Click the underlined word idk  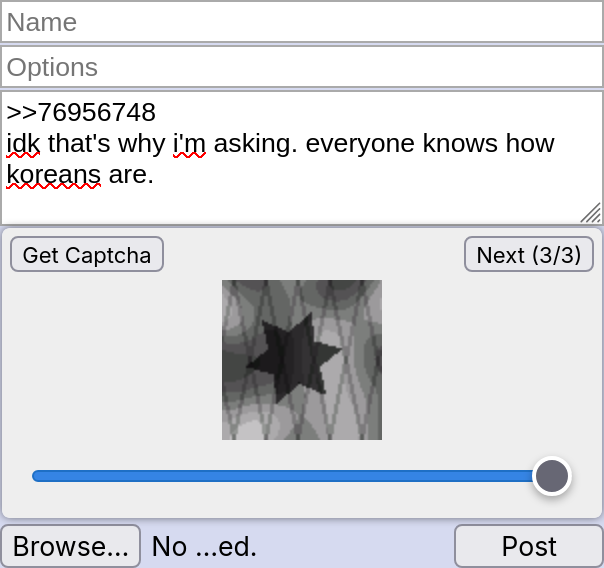pos(23,144)
